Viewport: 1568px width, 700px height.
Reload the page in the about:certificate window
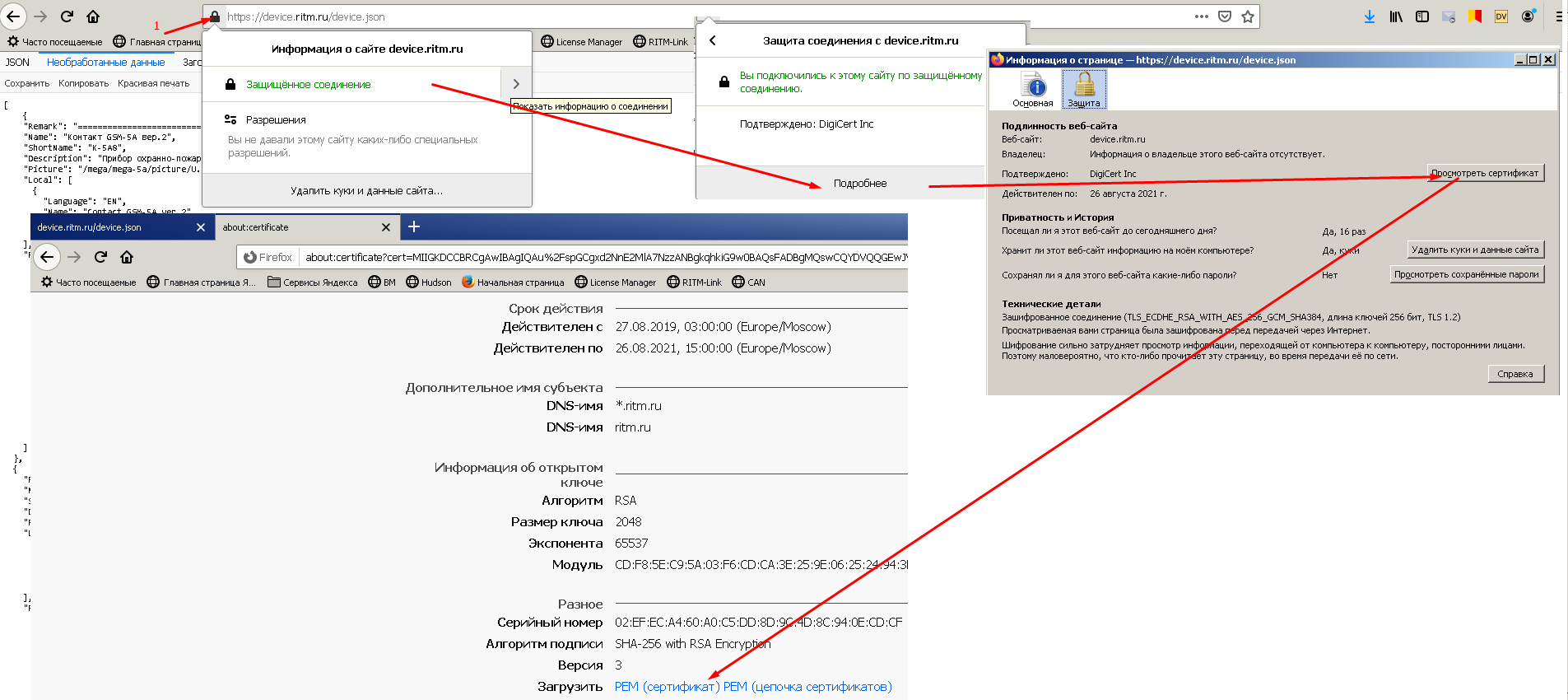[x=100, y=257]
